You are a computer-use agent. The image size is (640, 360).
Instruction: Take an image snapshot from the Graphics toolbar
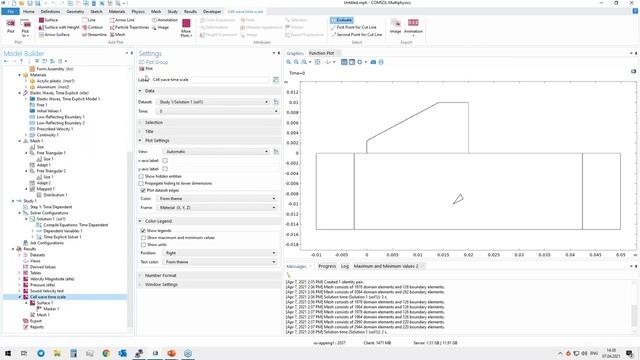tap(373, 62)
